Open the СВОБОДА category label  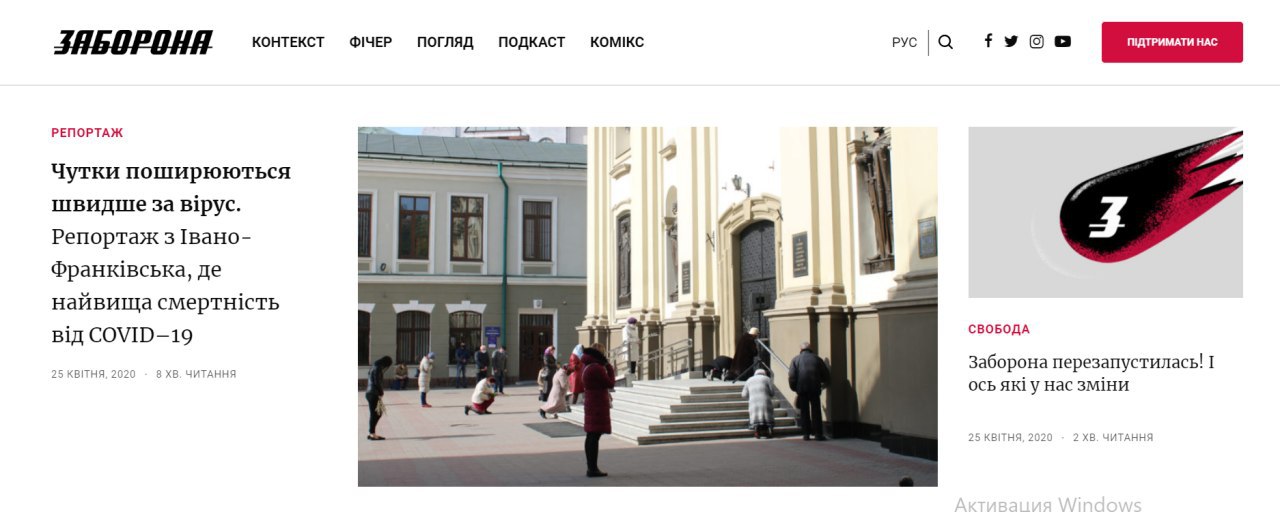pyautogui.click(x=999, y=329)
